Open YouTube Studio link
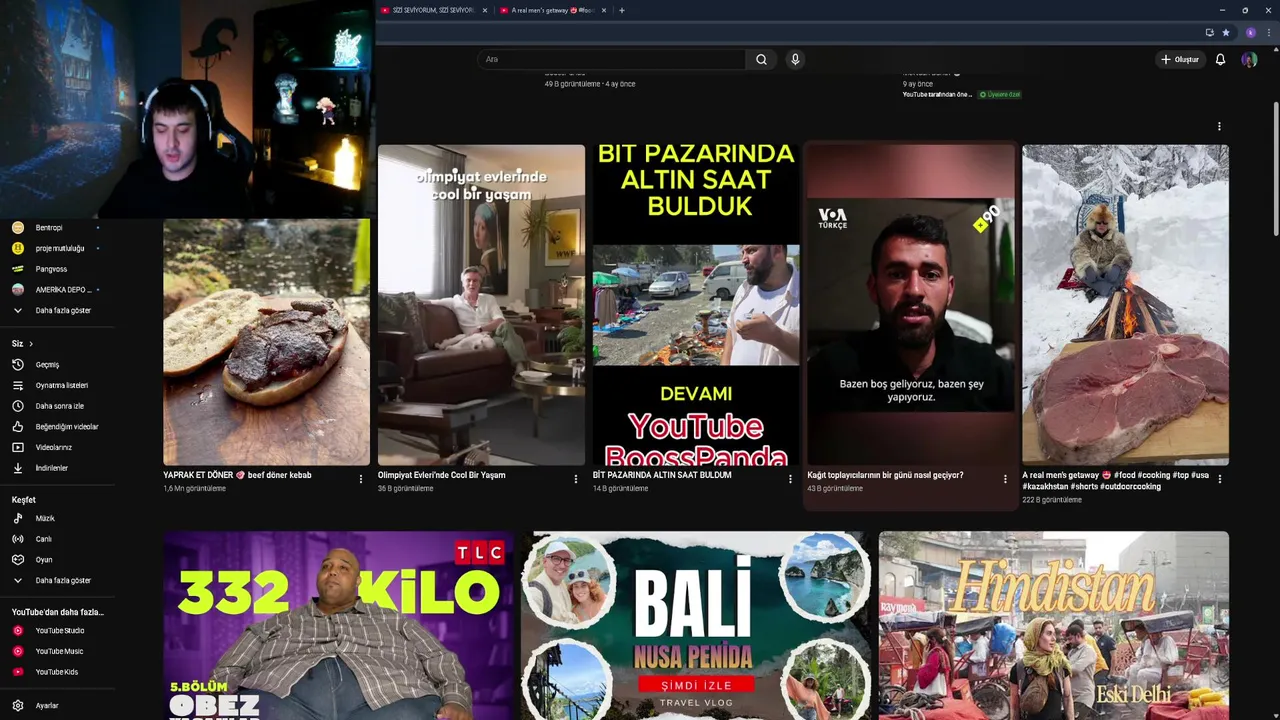Image resolution: width=1280 pixels, height=720 pixels. pos(58,631)
